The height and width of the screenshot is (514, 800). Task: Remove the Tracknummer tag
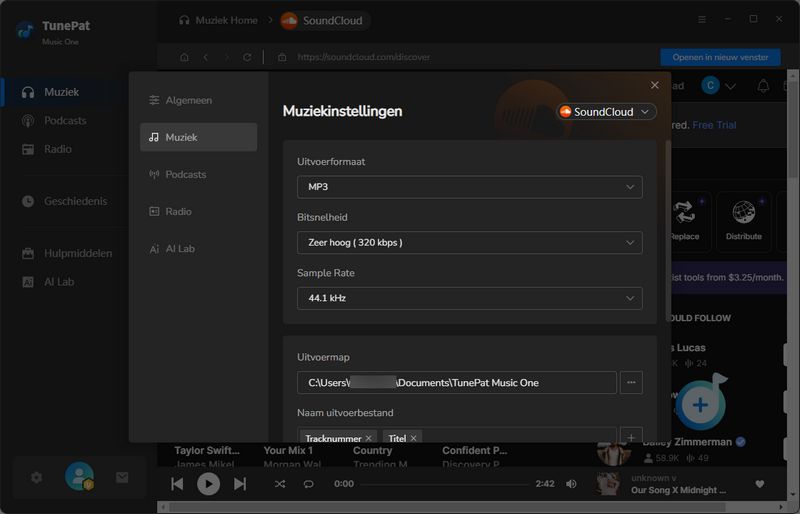(368, 438)
